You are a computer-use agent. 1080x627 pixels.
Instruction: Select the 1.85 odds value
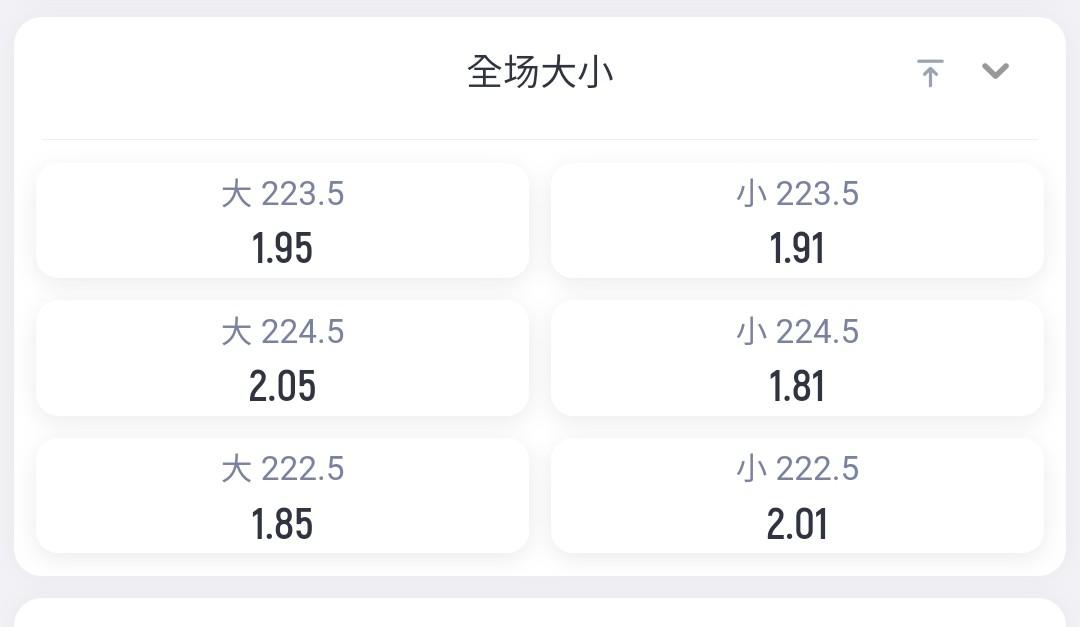[x=282, y=524]
